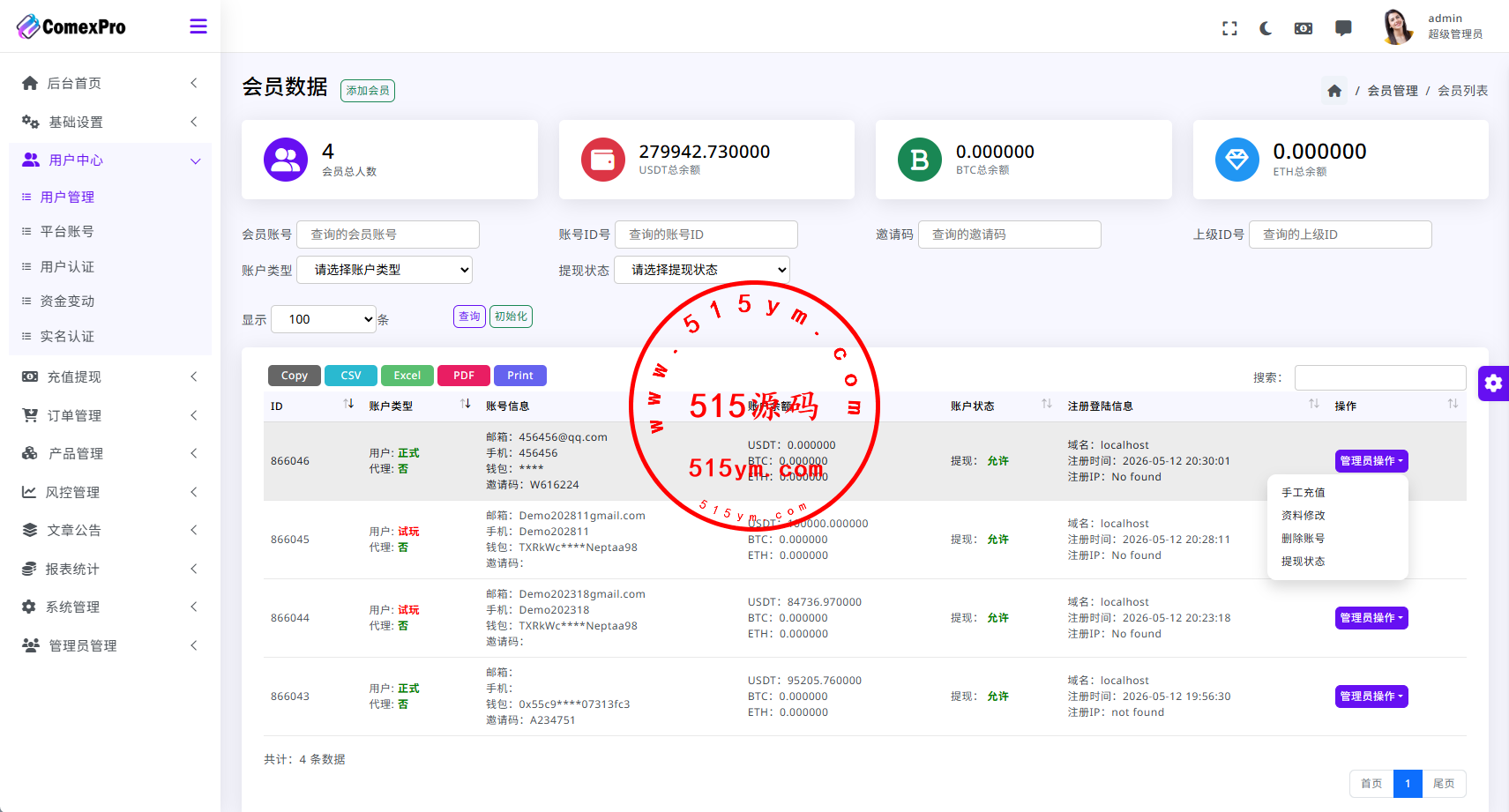Viewport: 1509px width, 812px height.
Task: Enter fullscreen mode via header icon
Action: 1229,28
